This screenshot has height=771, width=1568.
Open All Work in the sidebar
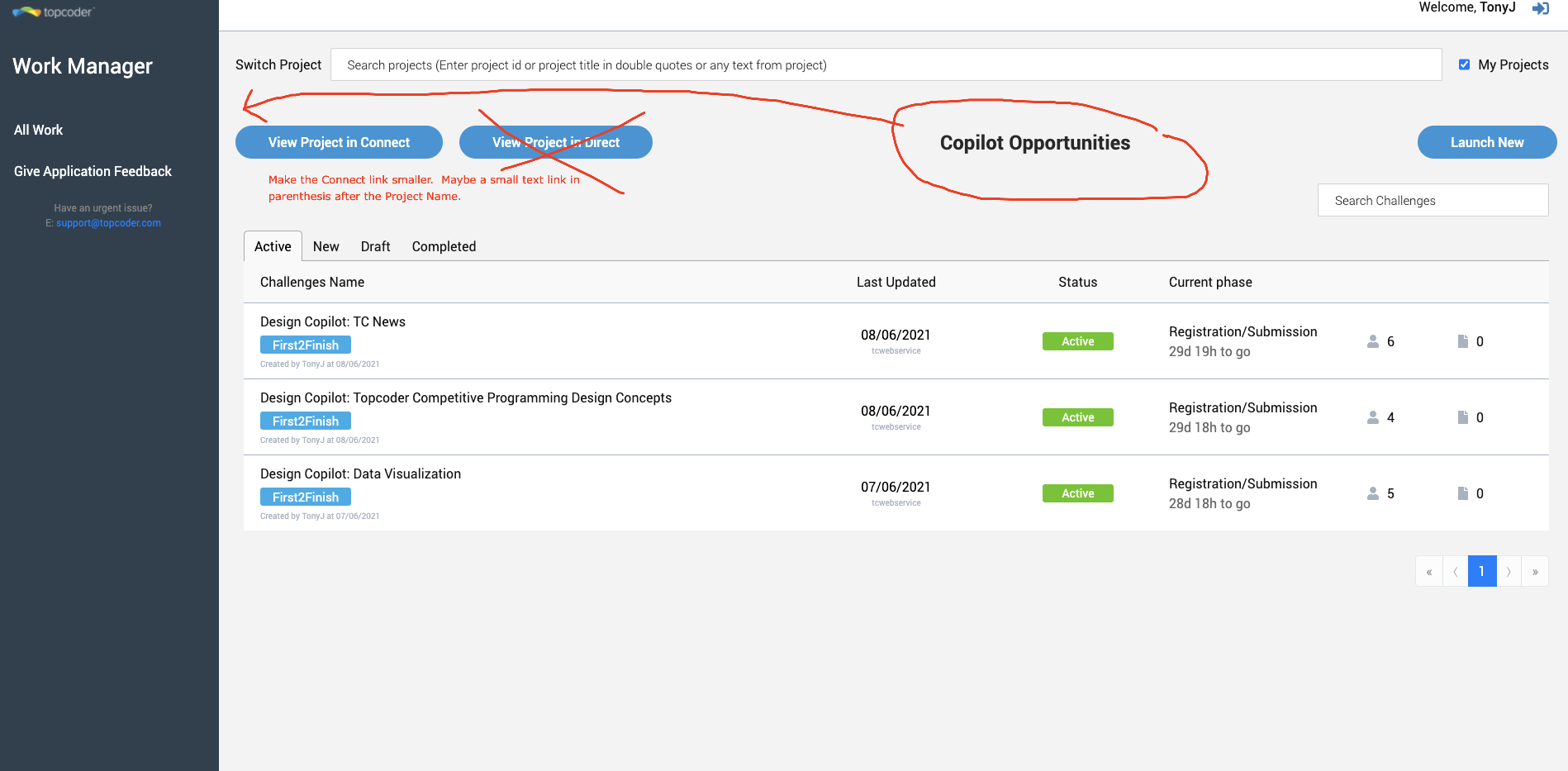coord(38,130)
